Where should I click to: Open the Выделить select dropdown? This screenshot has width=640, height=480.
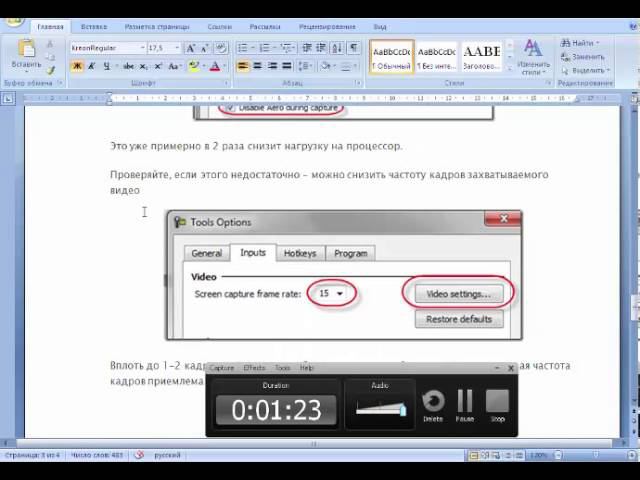click(x=608, y=71)
